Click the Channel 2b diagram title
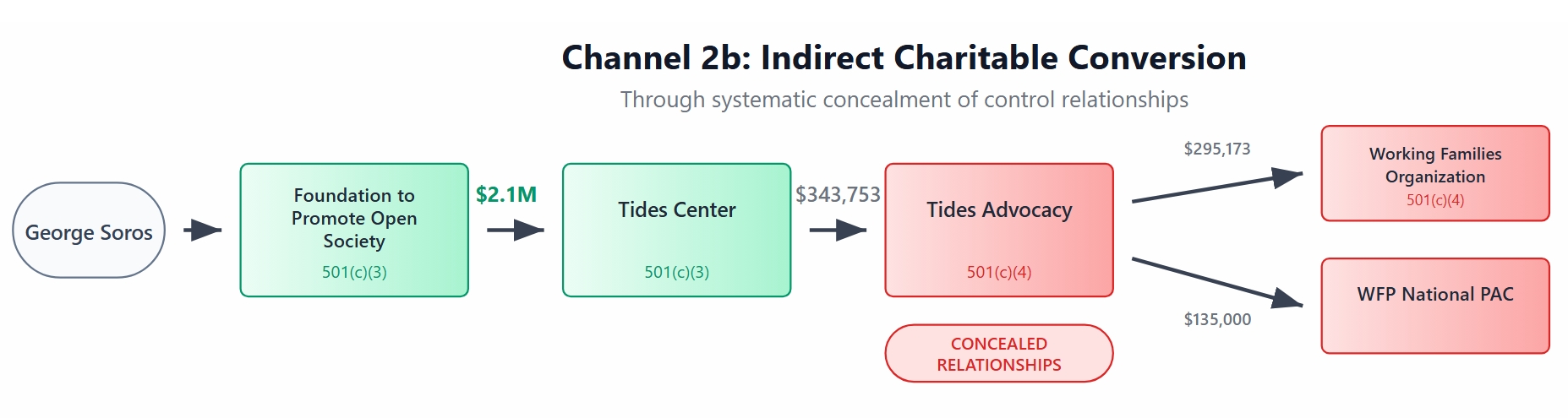1568x418 pixels. click(904, 57)
